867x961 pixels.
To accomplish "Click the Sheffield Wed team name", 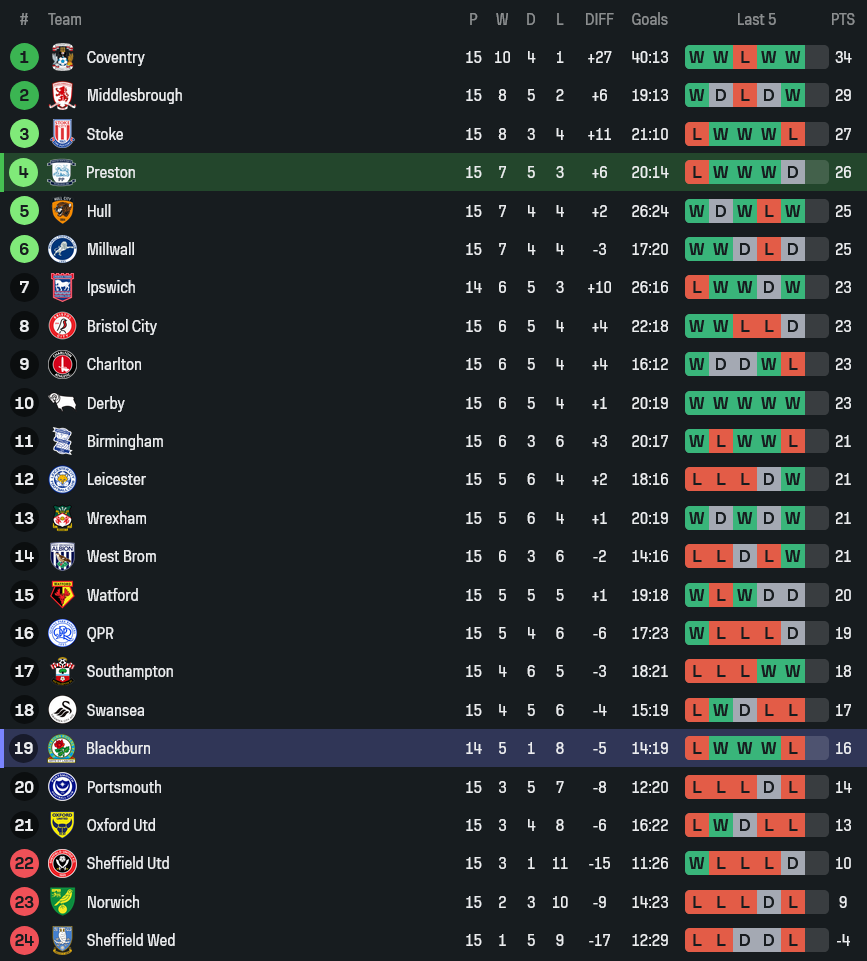I will point(130,940).
